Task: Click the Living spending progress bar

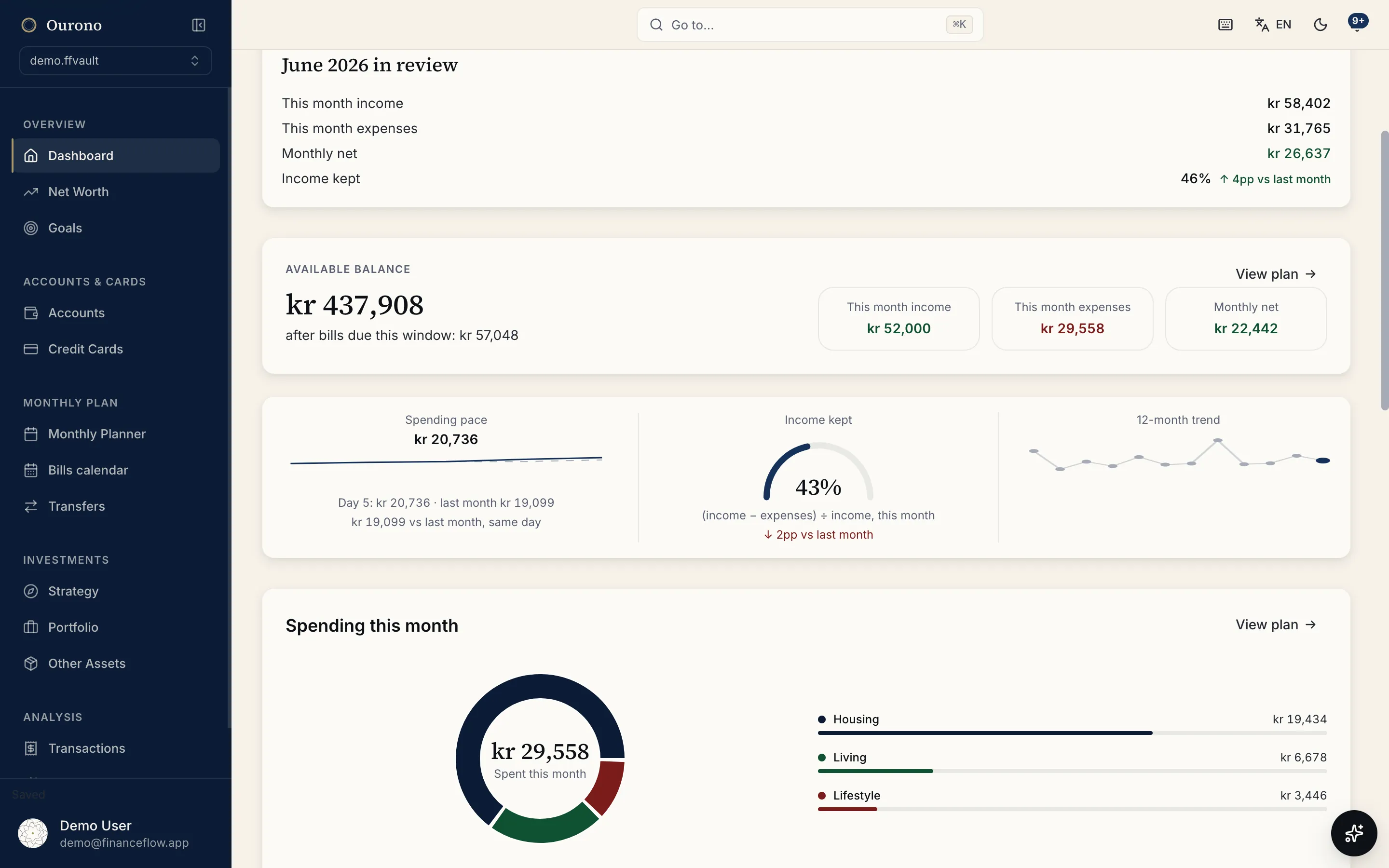Action: click(1072, 771)
